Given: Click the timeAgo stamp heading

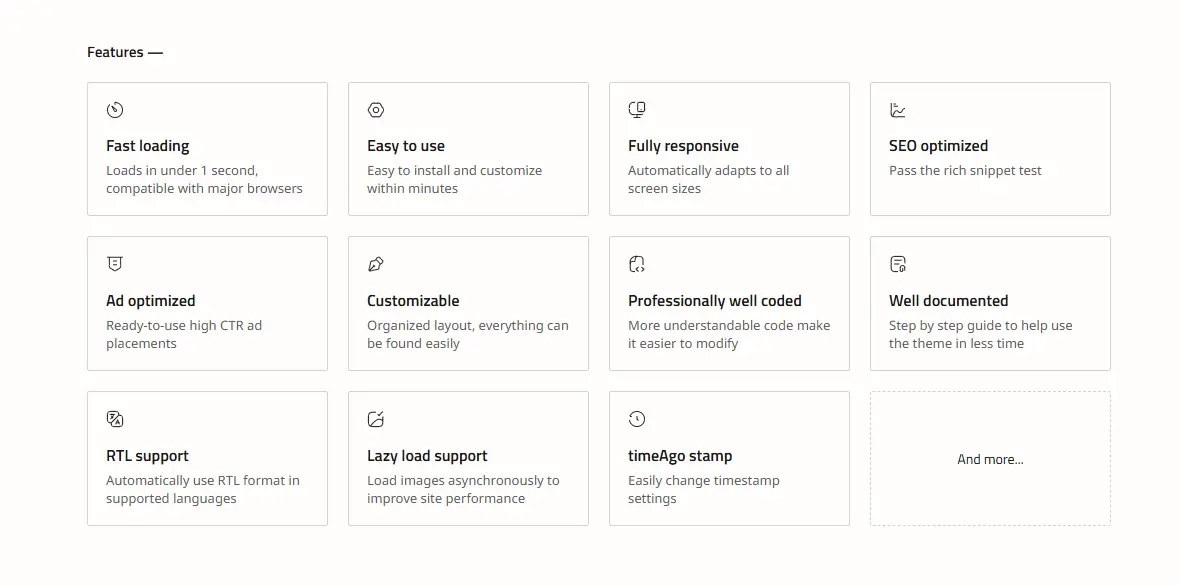Looking at the screenshot, I should [x=680, y=456].
